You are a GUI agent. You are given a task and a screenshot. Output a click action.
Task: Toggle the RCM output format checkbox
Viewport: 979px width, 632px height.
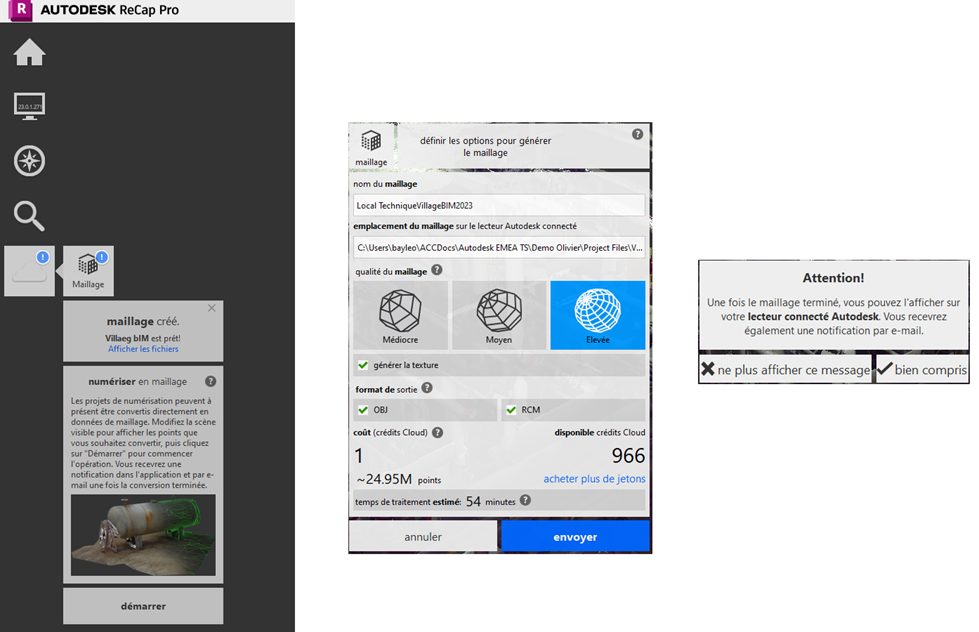[x=511, y=410]
